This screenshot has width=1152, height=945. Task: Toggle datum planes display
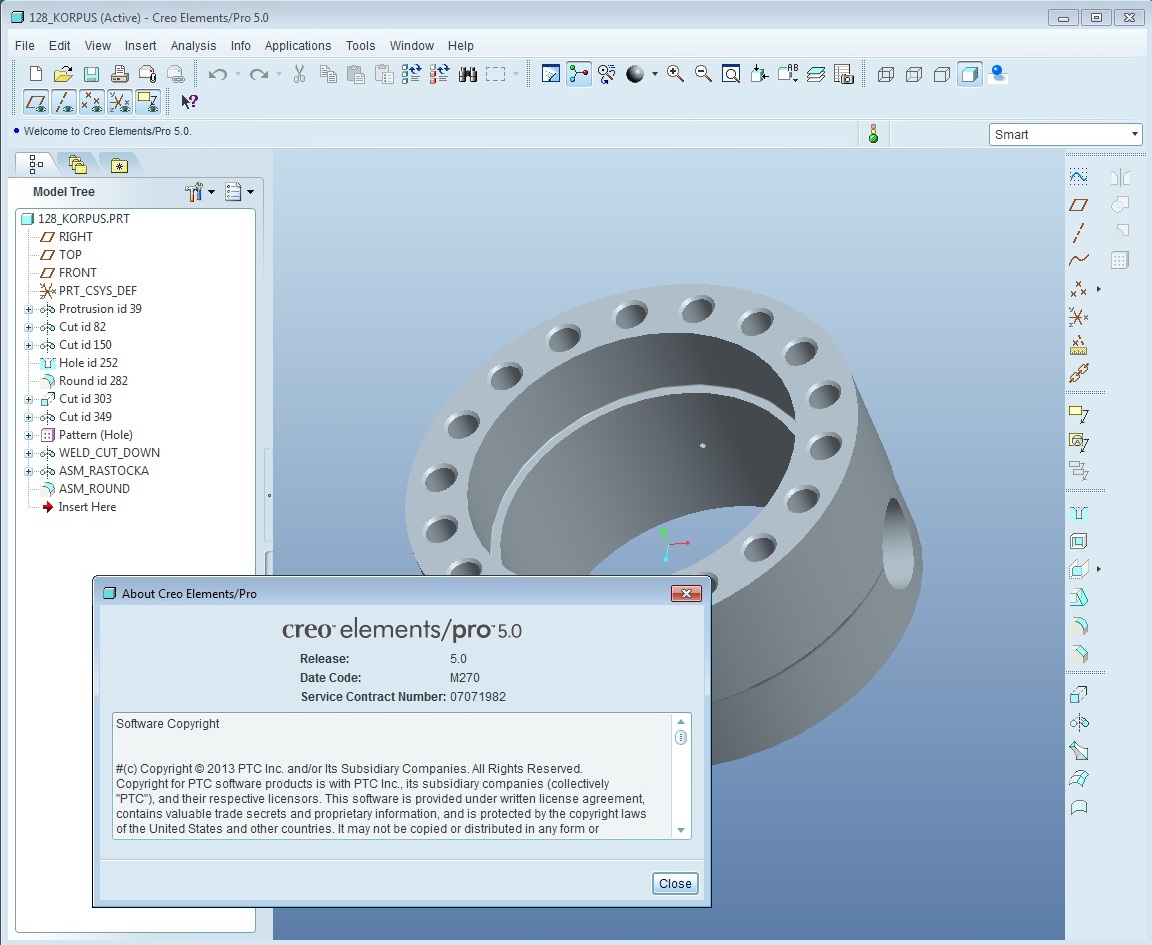[x=36, y=102]
